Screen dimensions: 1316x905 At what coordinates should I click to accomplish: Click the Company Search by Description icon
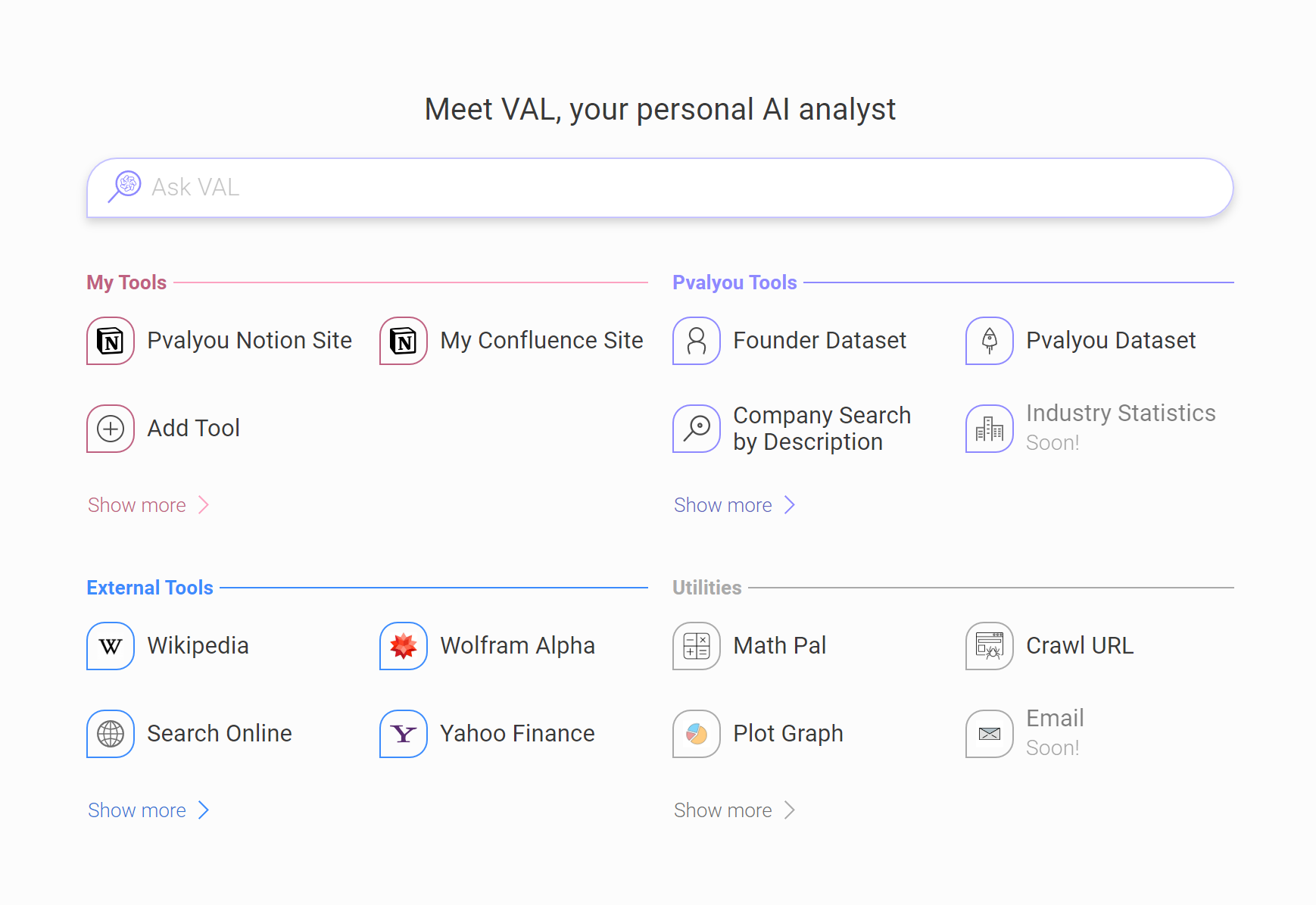click(x=697, y=429)
